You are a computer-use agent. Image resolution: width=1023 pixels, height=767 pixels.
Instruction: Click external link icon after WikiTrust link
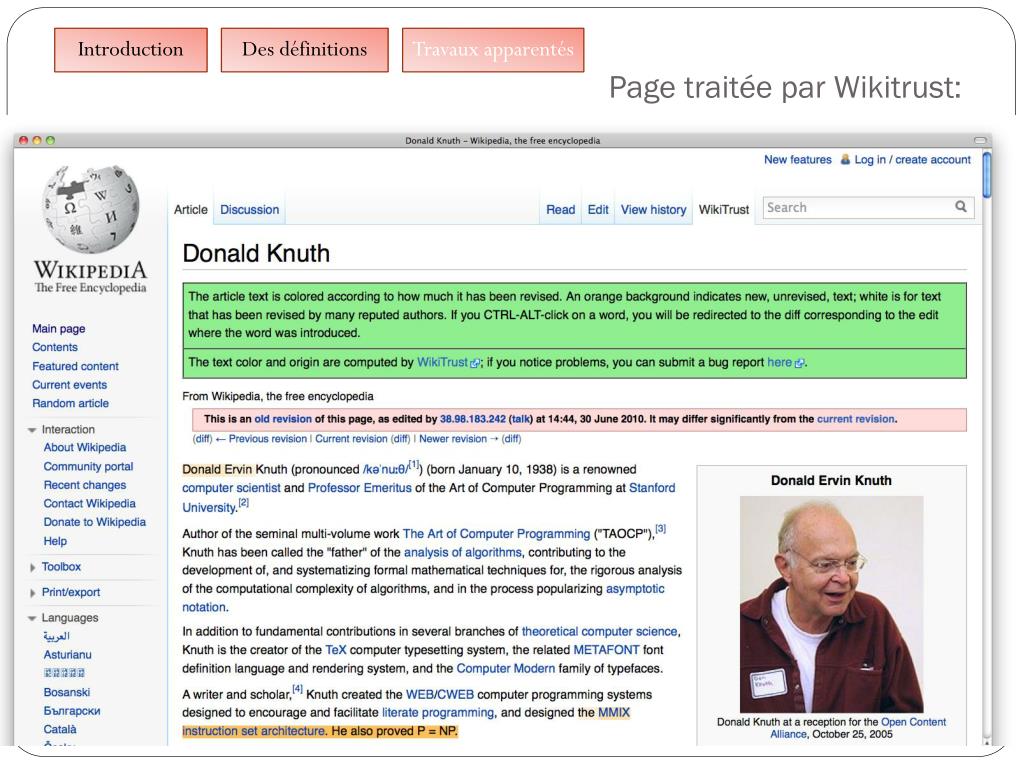tap(475, 363)
